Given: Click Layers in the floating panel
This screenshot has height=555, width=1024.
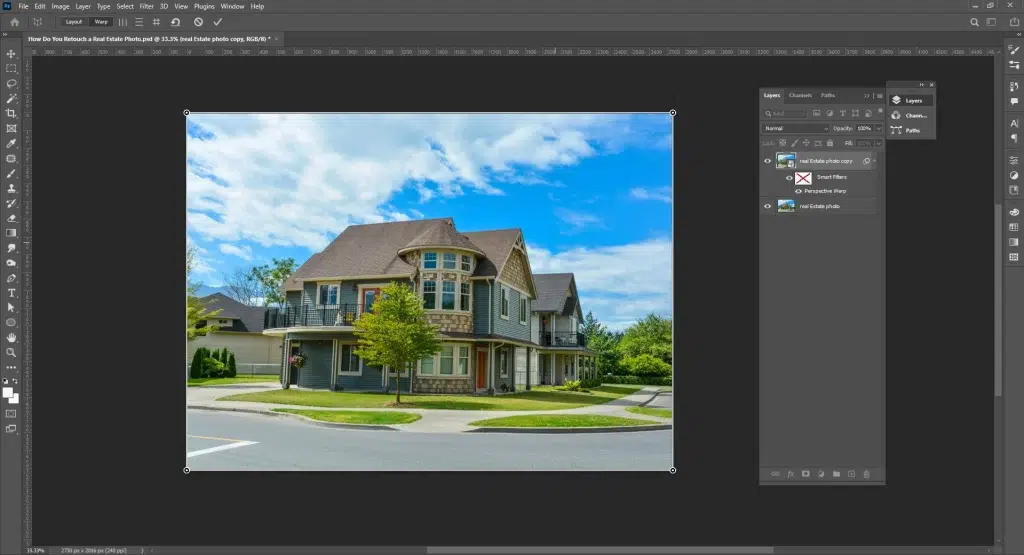Looking at the screenshot, I should point(912,101).
